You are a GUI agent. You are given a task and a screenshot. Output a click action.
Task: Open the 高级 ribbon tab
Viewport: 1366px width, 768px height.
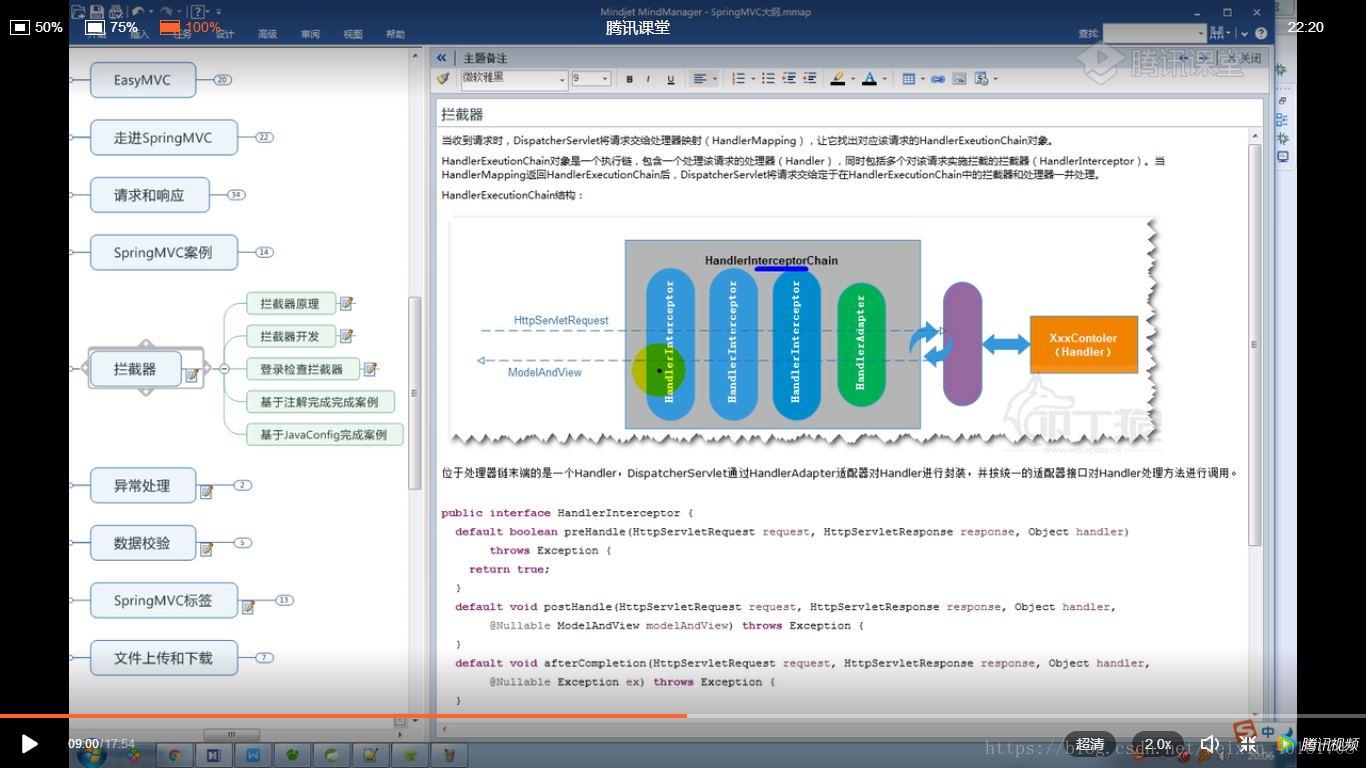[267, 34]
